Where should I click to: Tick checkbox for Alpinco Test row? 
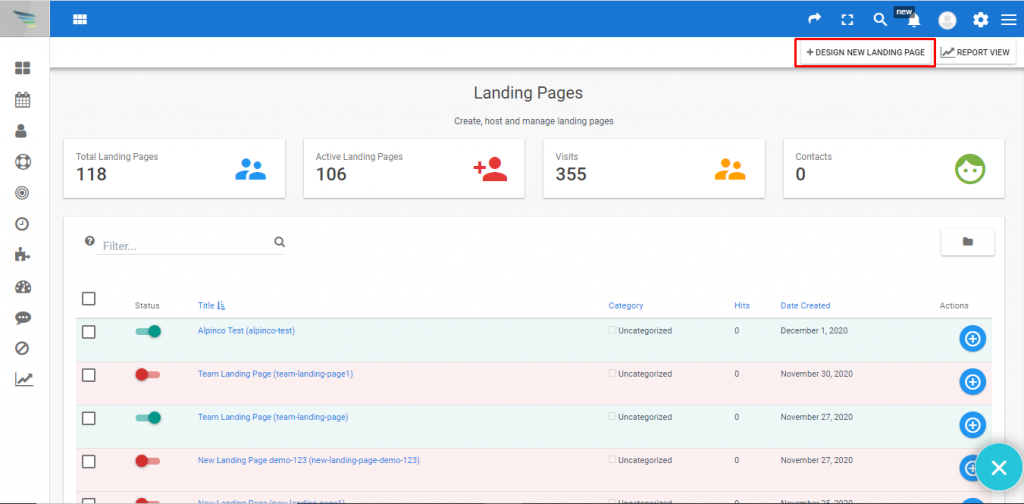(89, 332)
